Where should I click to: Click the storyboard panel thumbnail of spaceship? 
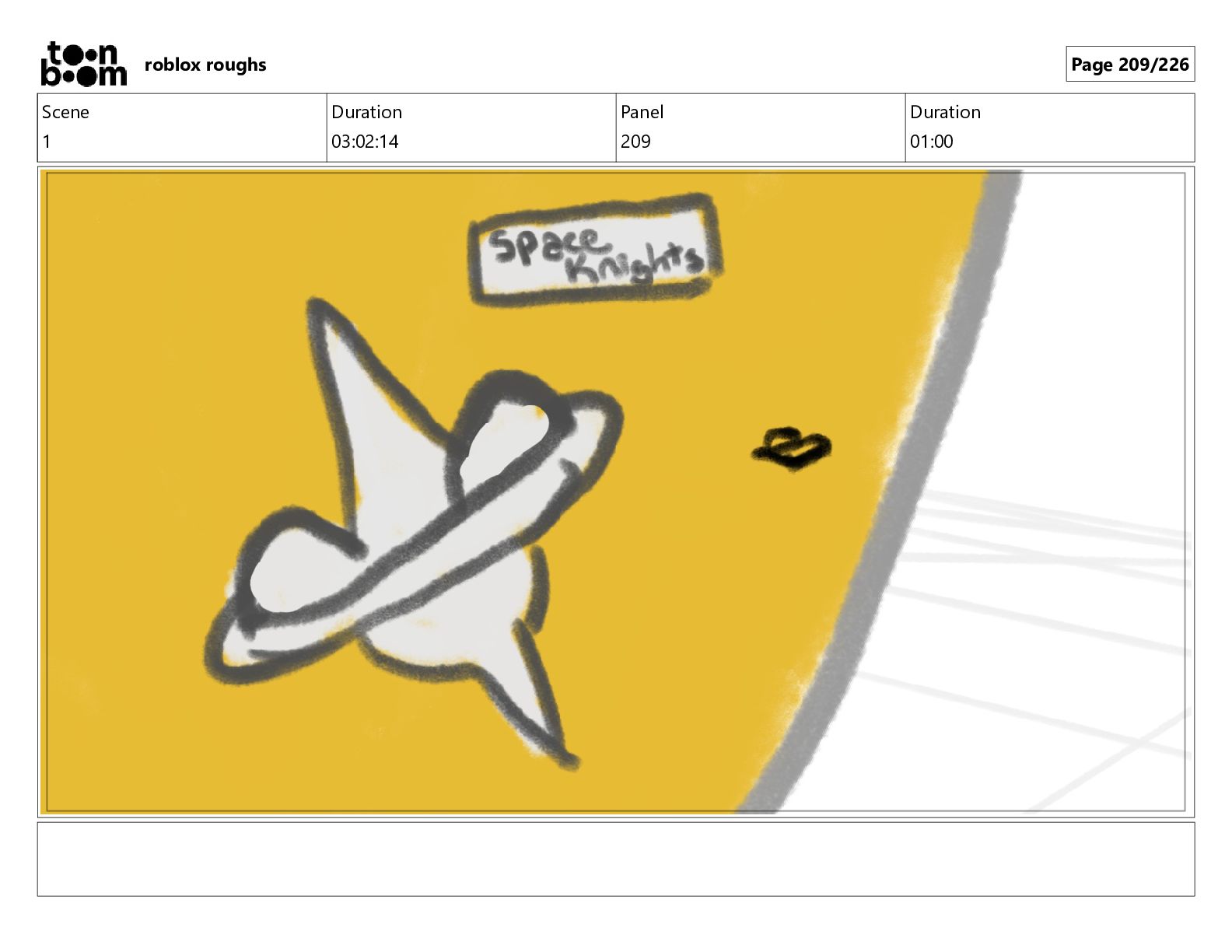[x=615, y=492]
